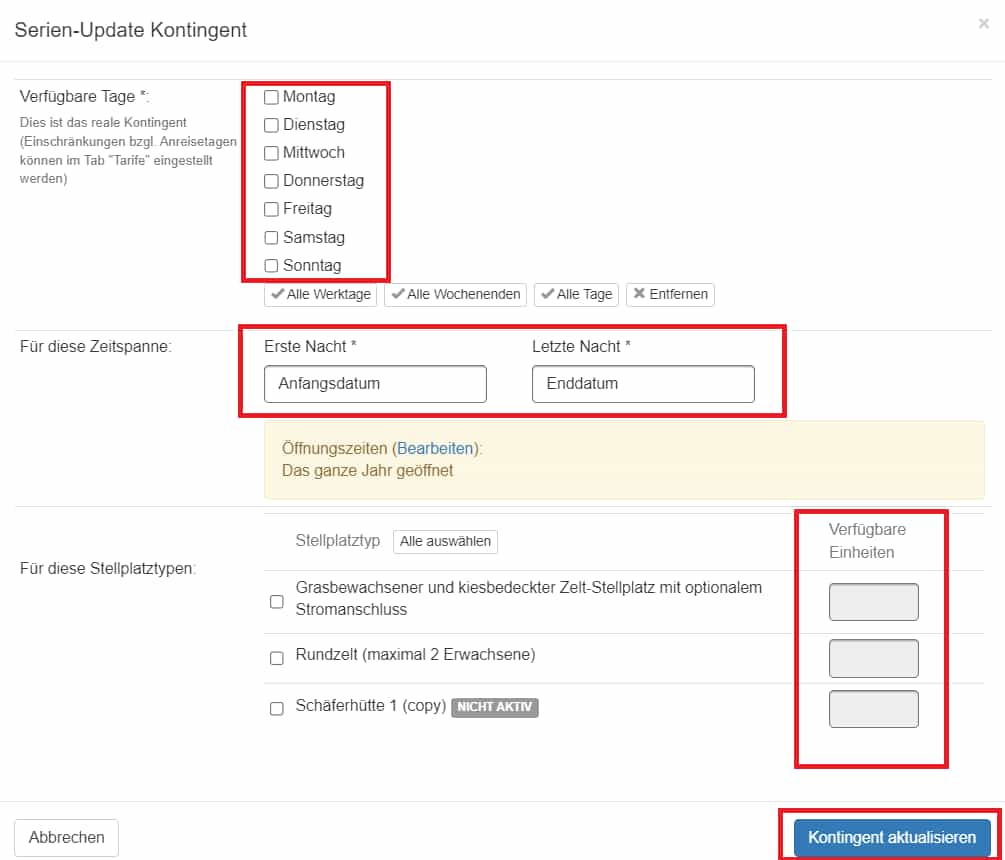Check the Rundzelt (maximal 2 Erwachsene) checkbox
Image resolution: width=1005 pixels, height=860 pixels.
click(x=277, y=658)
